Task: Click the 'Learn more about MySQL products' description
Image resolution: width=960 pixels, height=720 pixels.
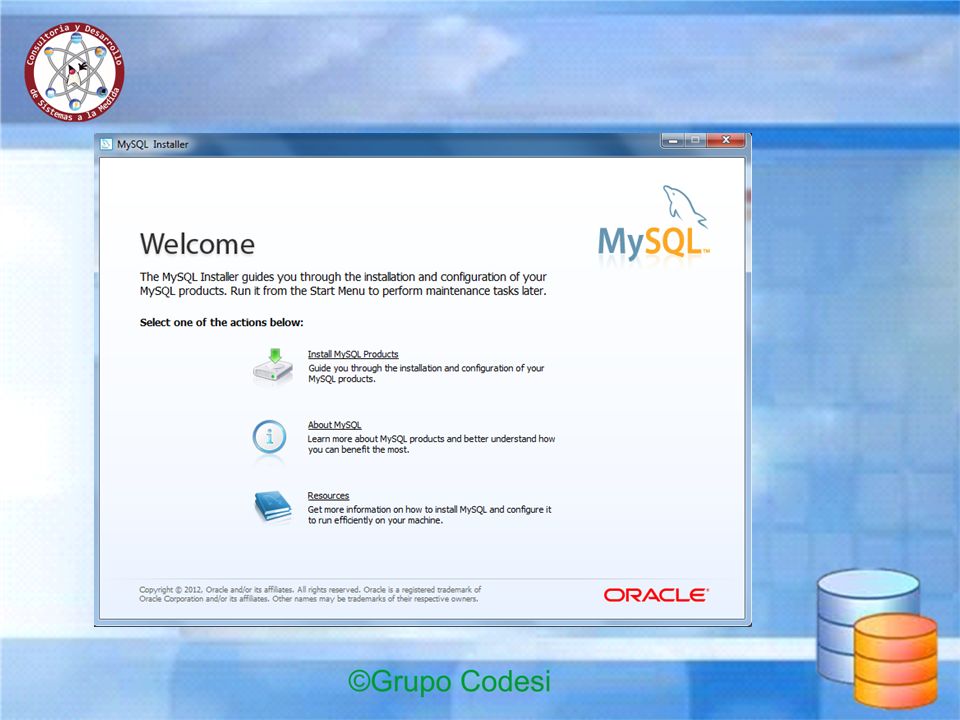Action: coord(431,444)
